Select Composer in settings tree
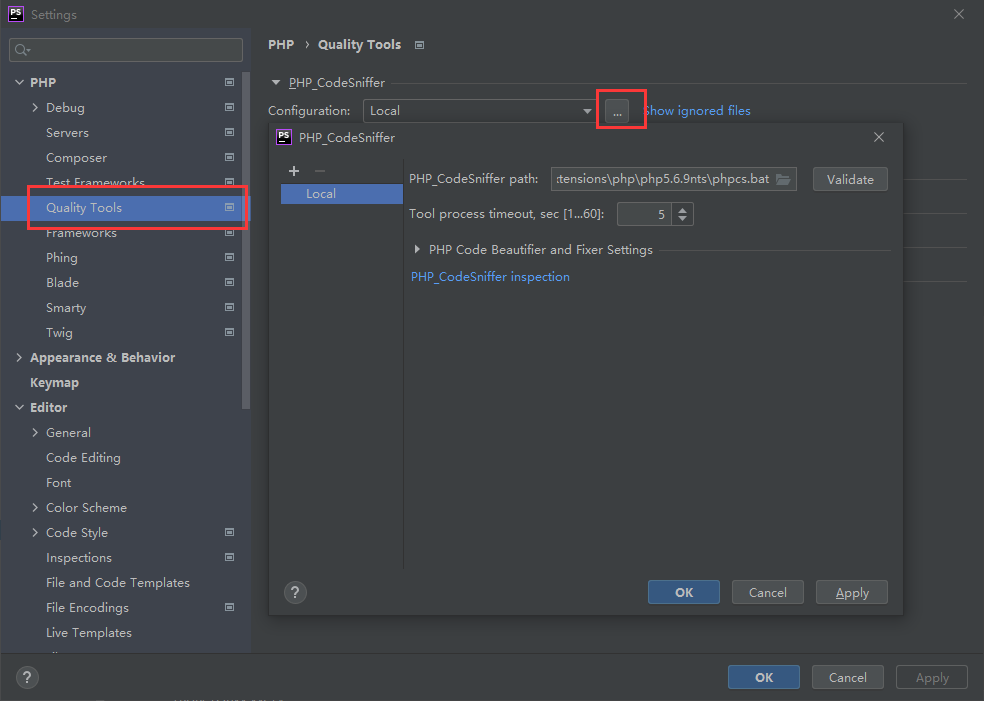The width and height of the screenshot is (984, 701). pyautogui.click(x=77, y=158)
